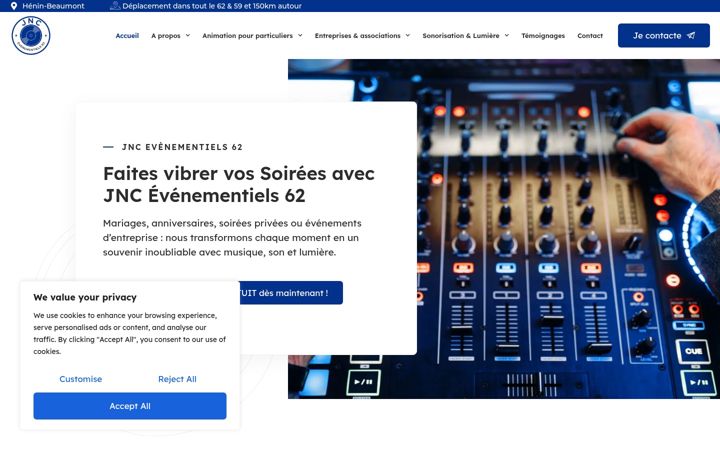Image resolution: width=720 pixels, height=450 pixels.
Task: Open the A propos menu
Action: point(166,35)
